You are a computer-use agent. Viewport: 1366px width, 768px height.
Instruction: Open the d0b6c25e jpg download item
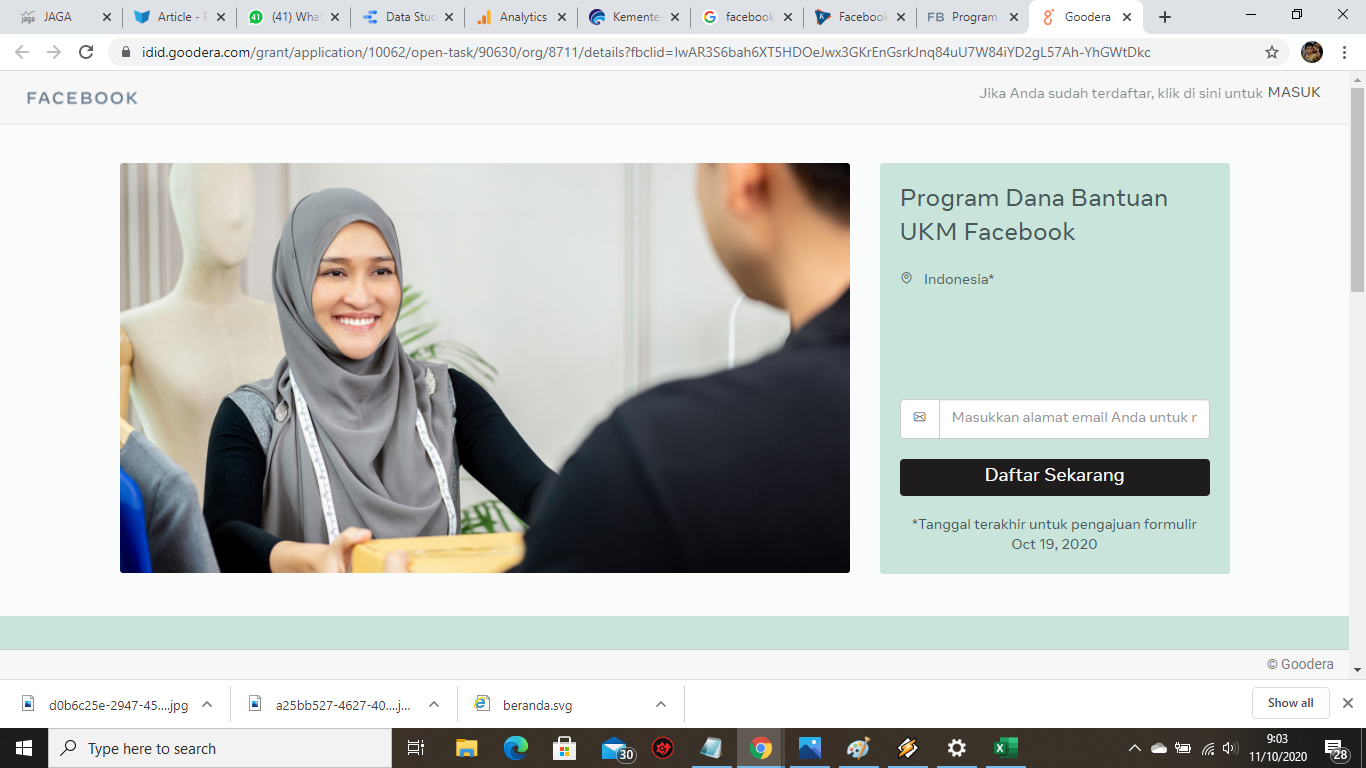(105, 705)
